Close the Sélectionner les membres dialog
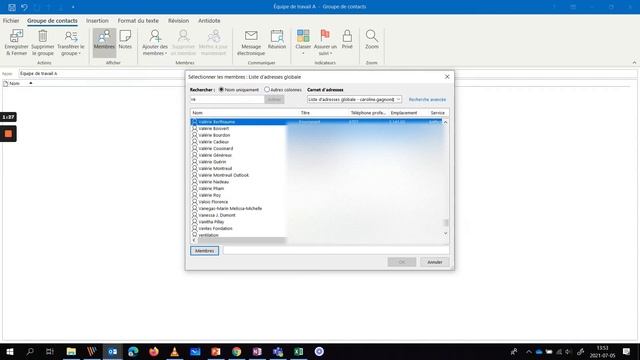640x360 pixels. point(447,77)
